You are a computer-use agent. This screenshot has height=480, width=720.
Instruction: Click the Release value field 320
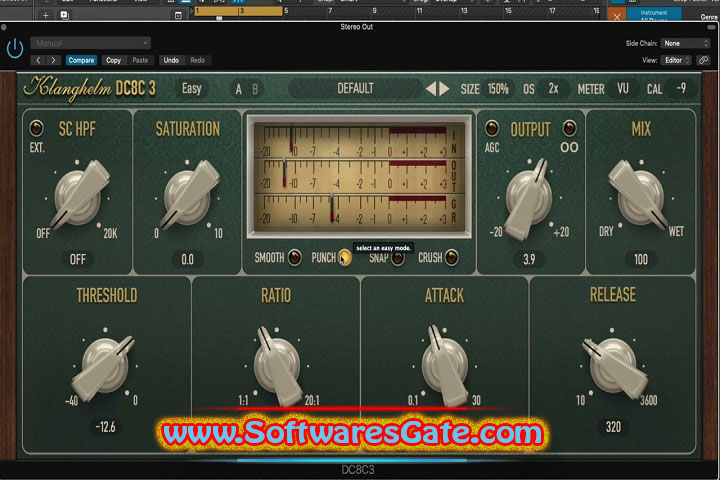tap(613, 427)
